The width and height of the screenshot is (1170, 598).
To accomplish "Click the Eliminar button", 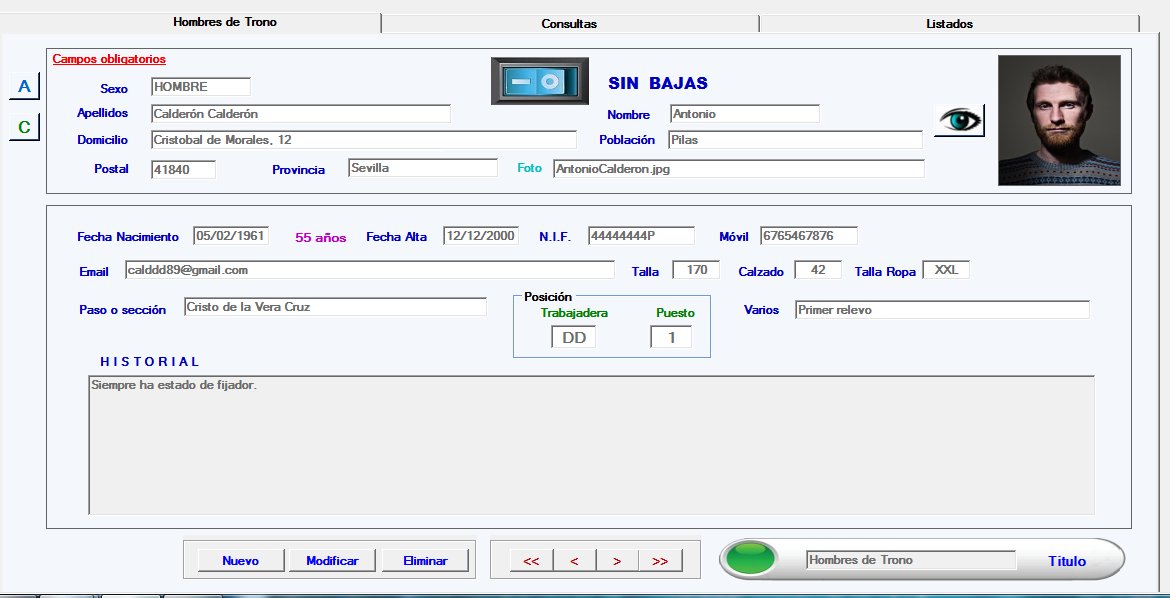I will click(425, 561).
